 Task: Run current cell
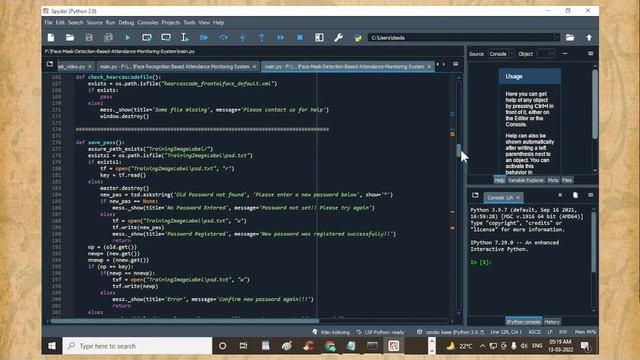[x=147, y=38]
